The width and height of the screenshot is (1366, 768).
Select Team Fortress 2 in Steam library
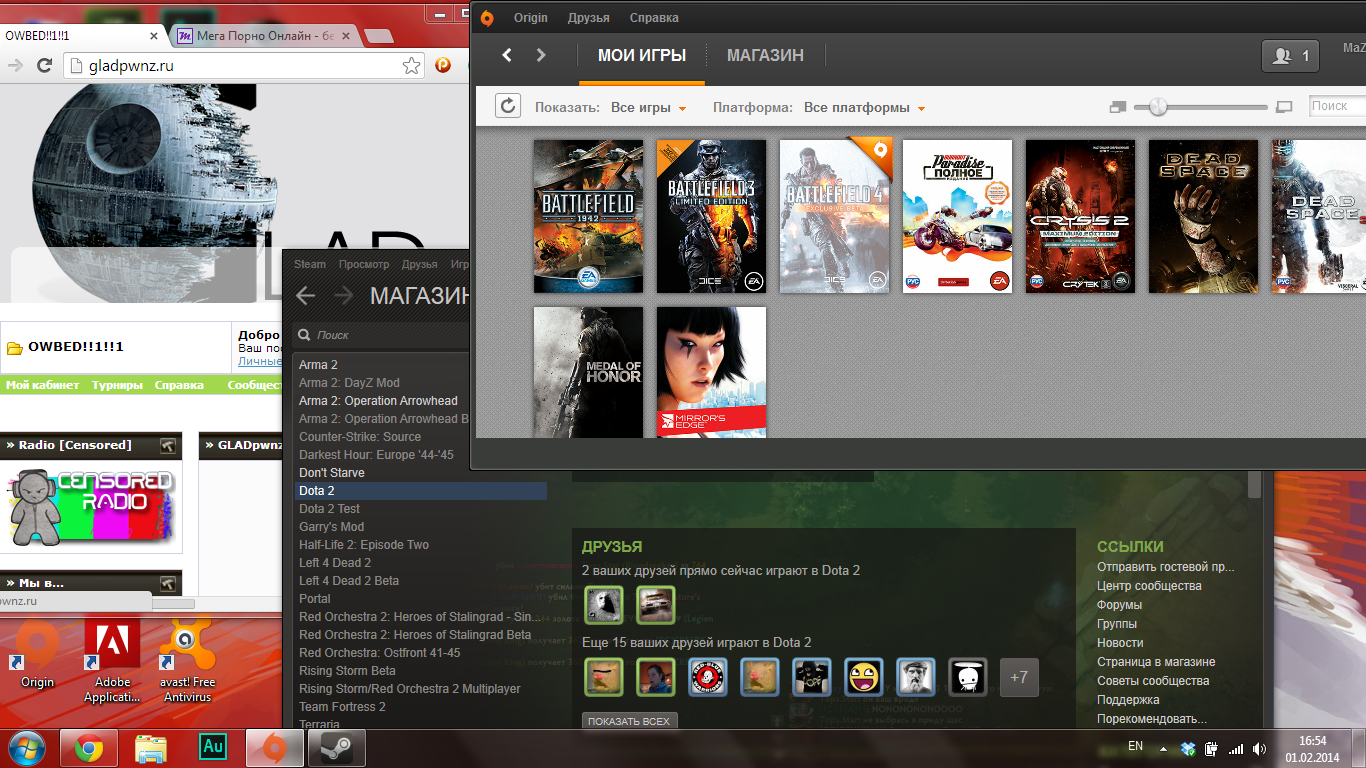click(342, 707)
